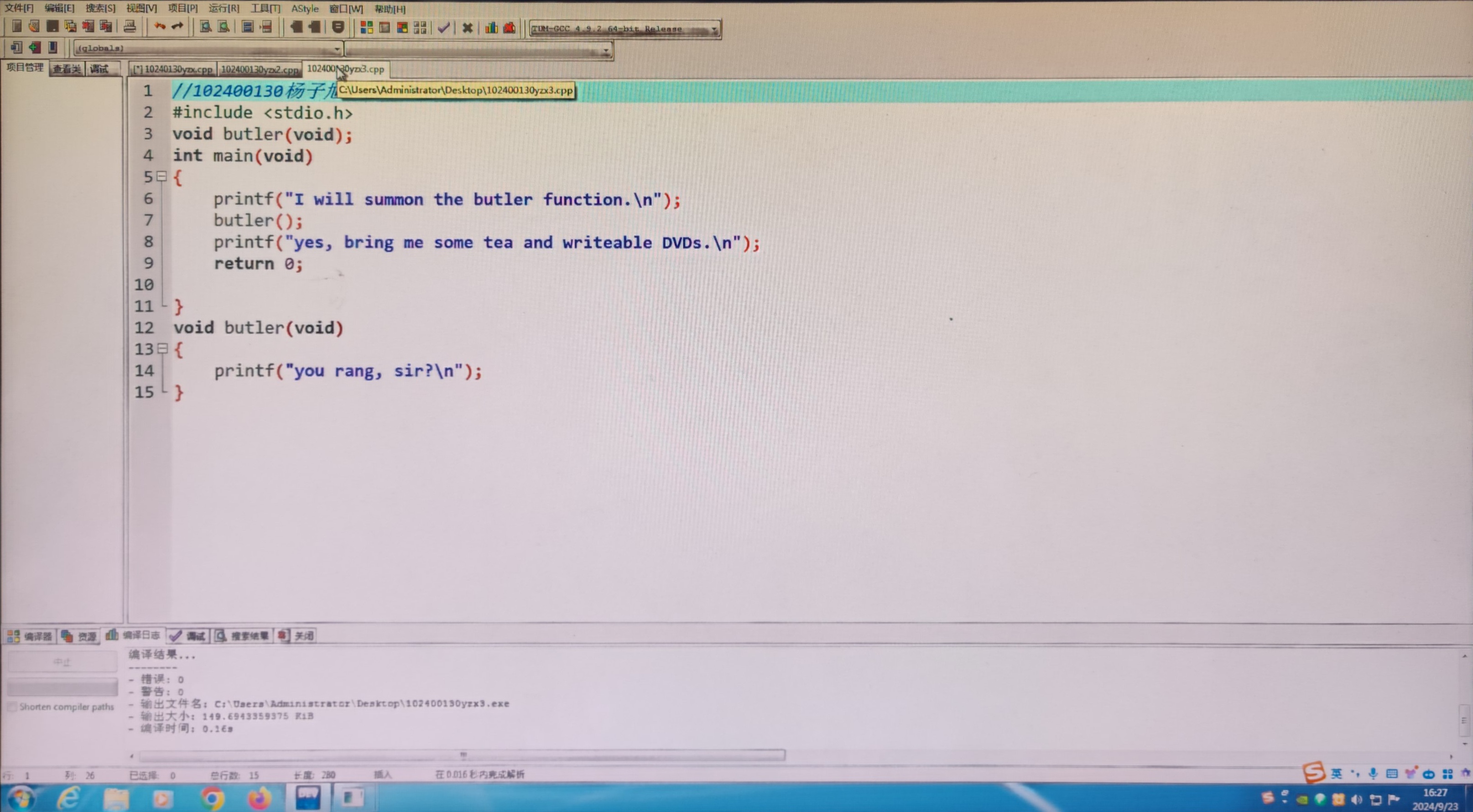
Task: Open the 搜索结果 bottom panel tab
Action: 242,636
